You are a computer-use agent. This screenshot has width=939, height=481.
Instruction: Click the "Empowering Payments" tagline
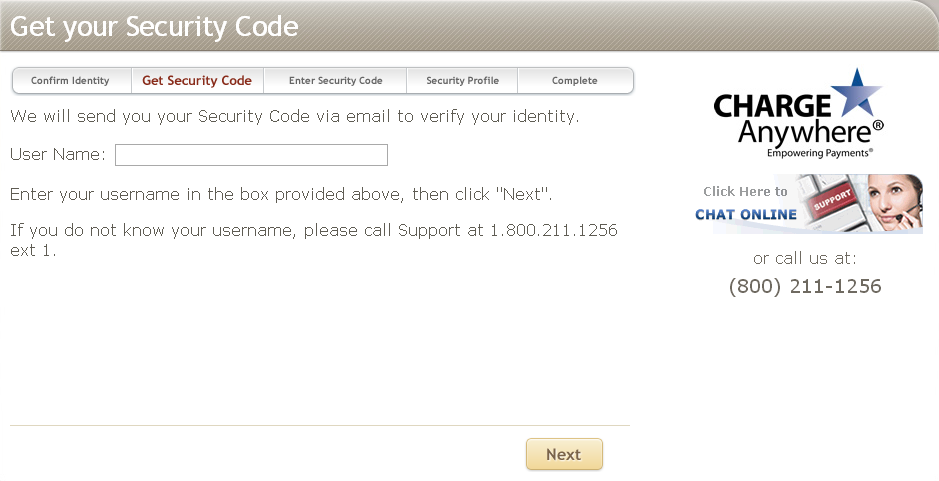coord(820,153)
